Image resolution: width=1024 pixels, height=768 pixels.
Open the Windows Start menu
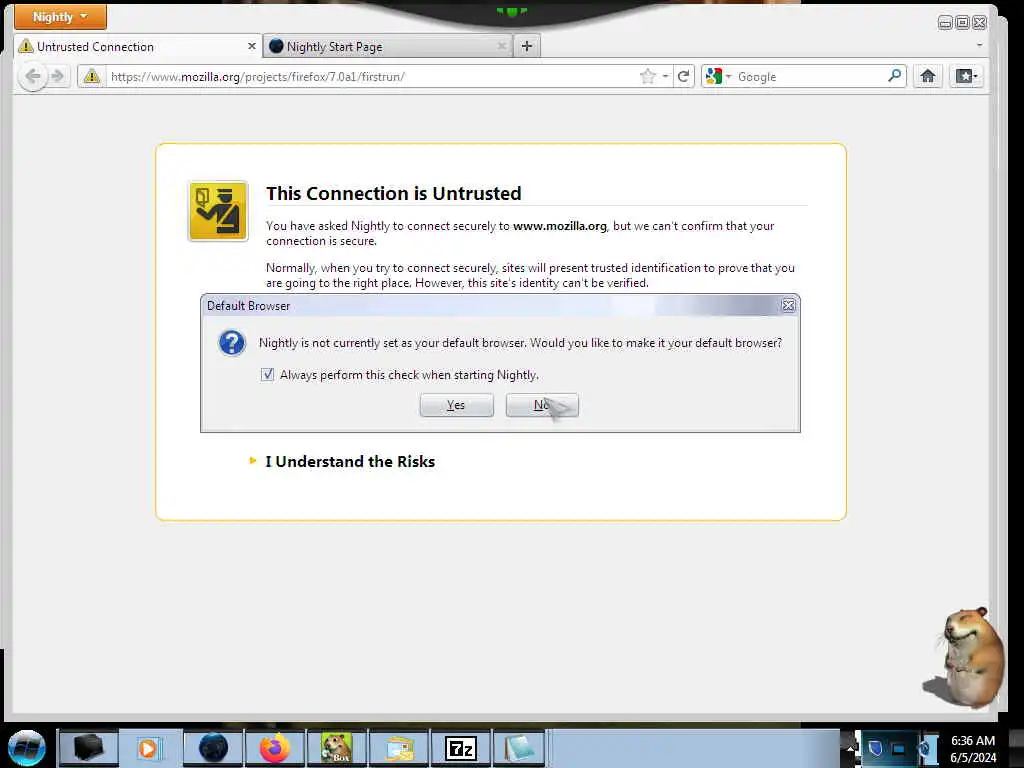tap(27, 748)
